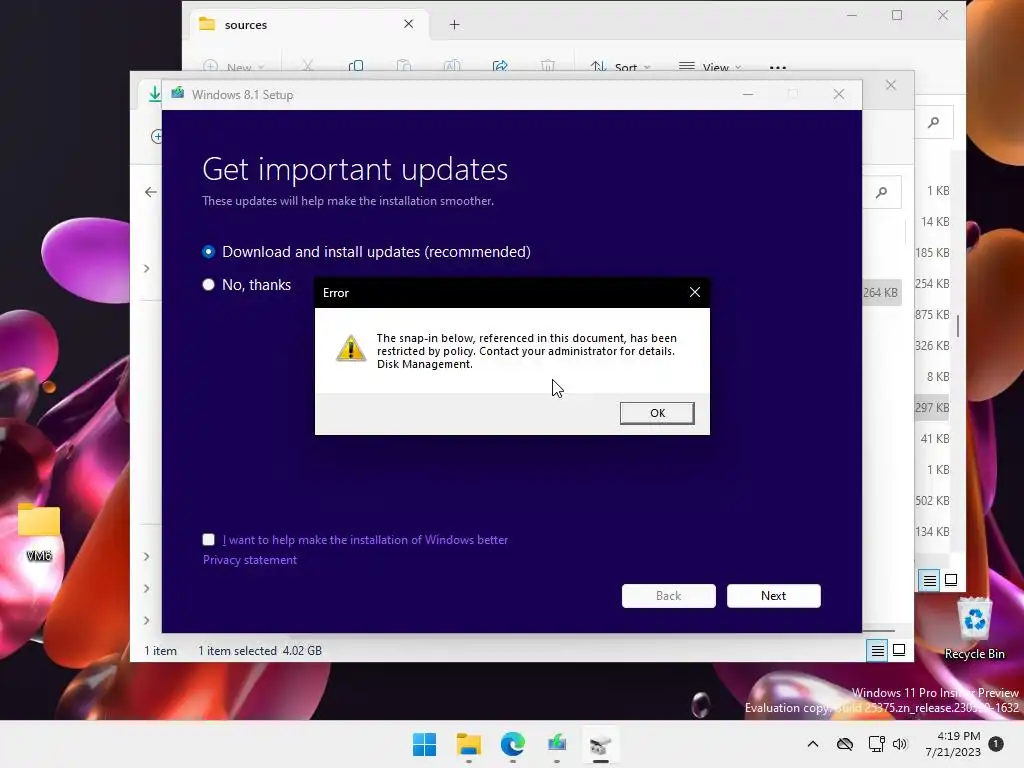Click Rename icon in Explorer toolbar

point(452,66)
